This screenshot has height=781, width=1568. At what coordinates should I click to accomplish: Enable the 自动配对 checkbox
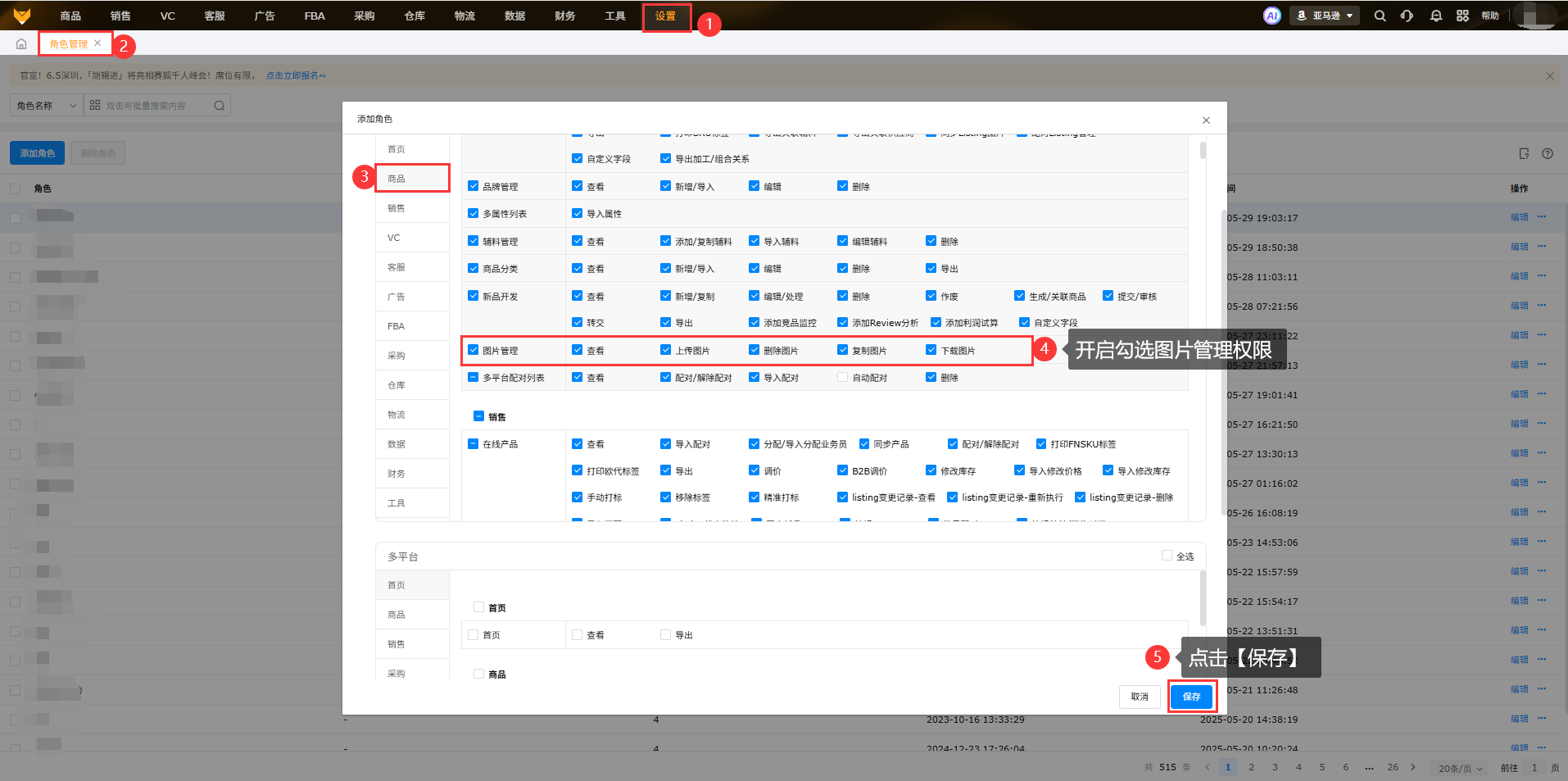point(842,377)
